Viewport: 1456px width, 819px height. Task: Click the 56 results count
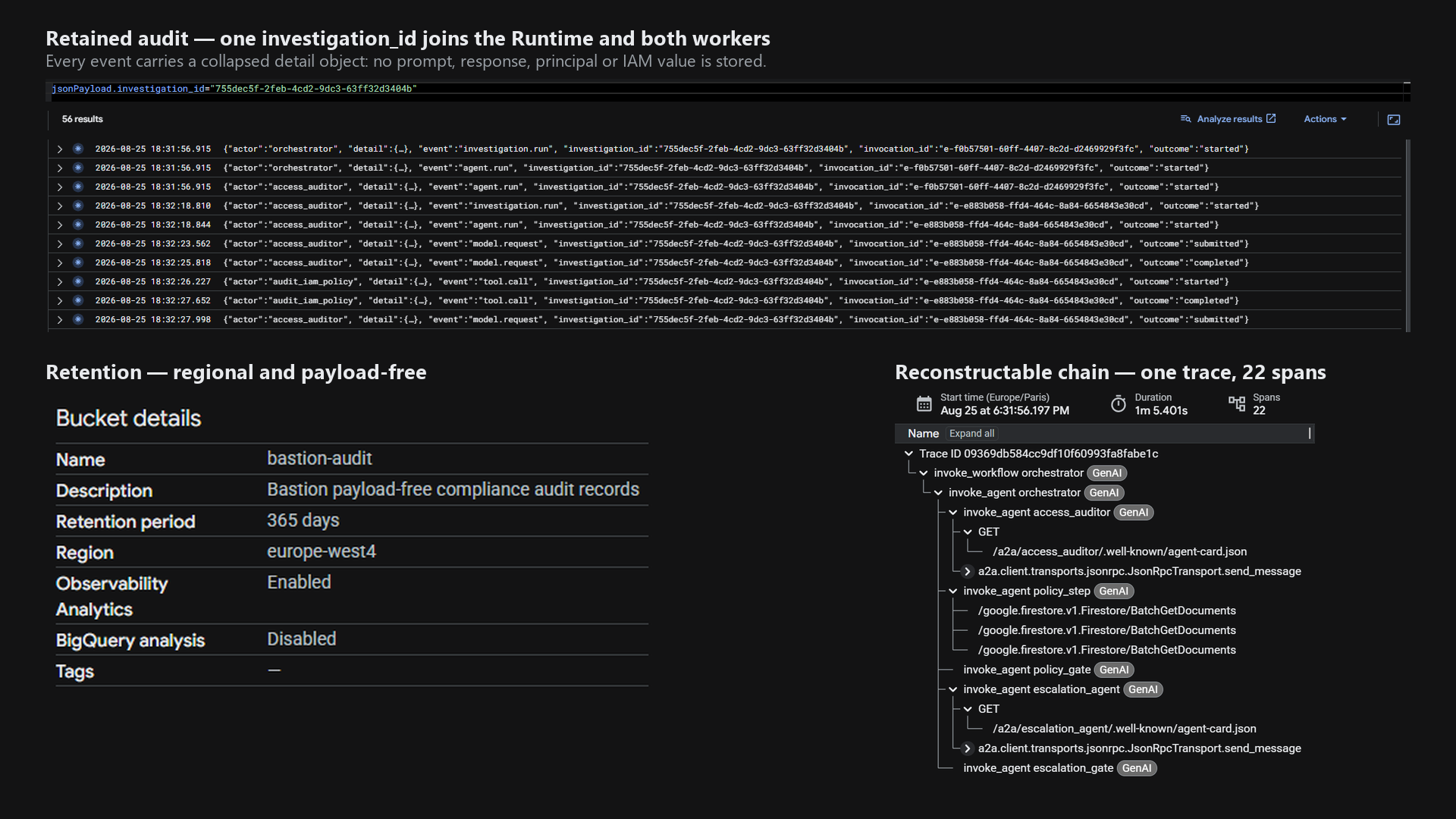82,119
